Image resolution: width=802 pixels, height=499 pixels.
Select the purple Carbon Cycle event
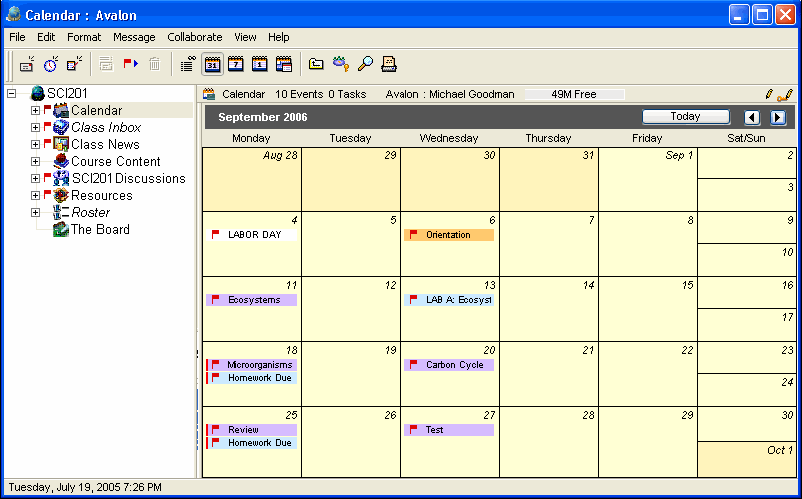(x=453, y=365)
